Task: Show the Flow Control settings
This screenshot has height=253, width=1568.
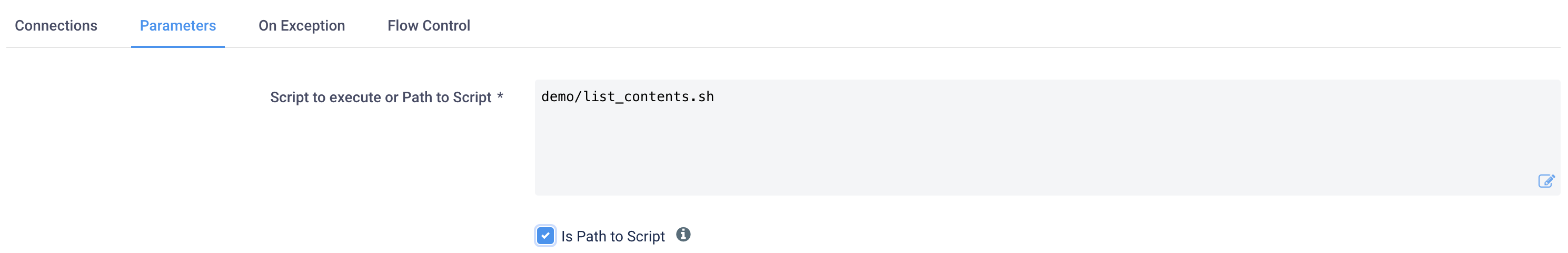Action: tap(429, 26)
